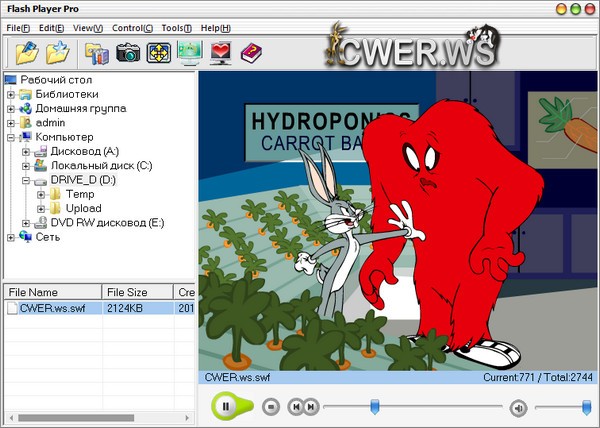
Task: Click the red heart monitor icon
Action: coord(220,53)
